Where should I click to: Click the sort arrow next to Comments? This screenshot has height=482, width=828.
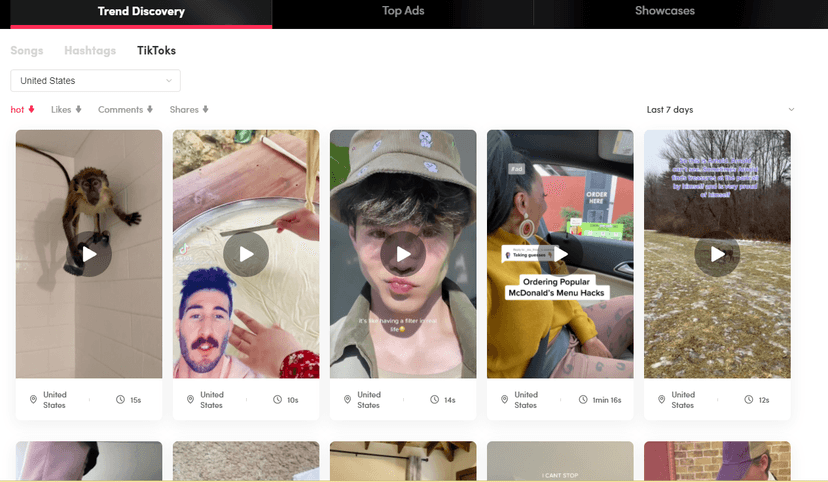pyautogui.click(x=150, y=109)
